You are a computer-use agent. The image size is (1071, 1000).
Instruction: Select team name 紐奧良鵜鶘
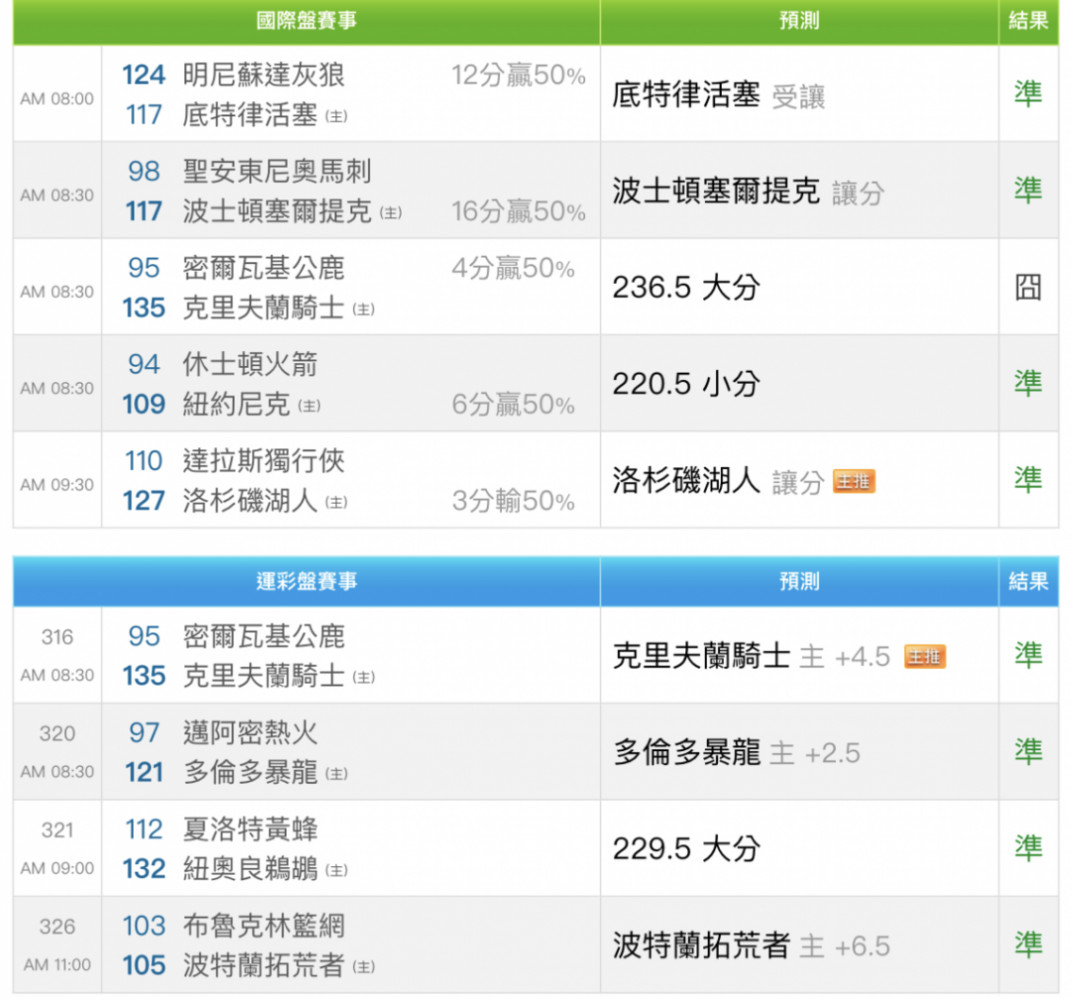[250, 870]
